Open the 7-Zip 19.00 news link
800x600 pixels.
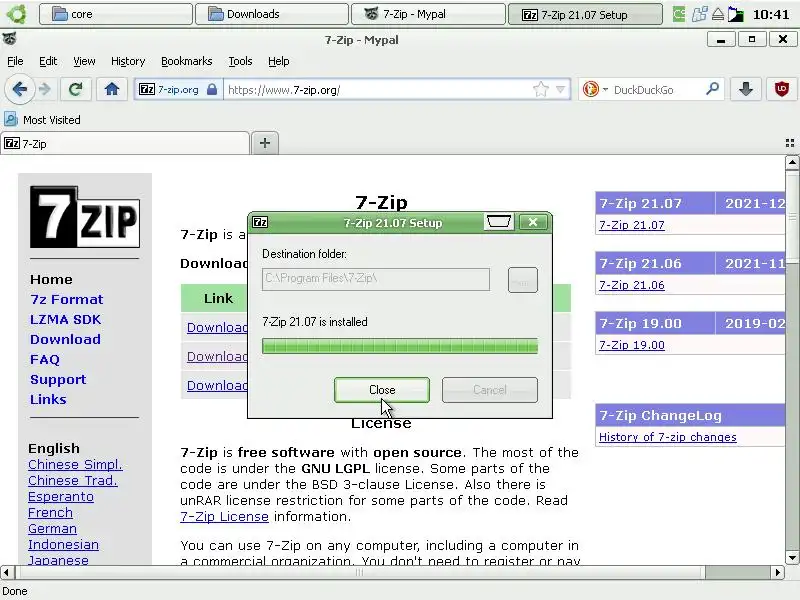pos(632,345)
